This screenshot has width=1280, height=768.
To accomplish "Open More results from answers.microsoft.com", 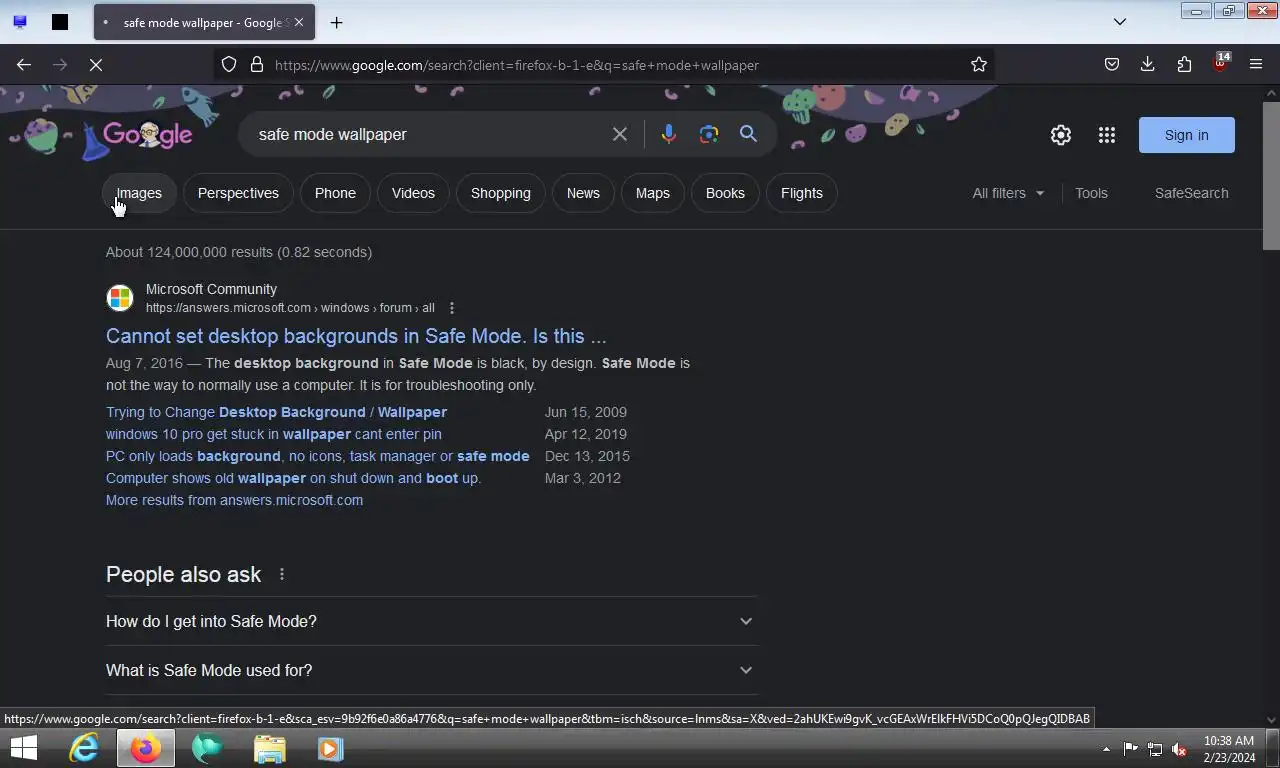I will [x=234, y=500].
